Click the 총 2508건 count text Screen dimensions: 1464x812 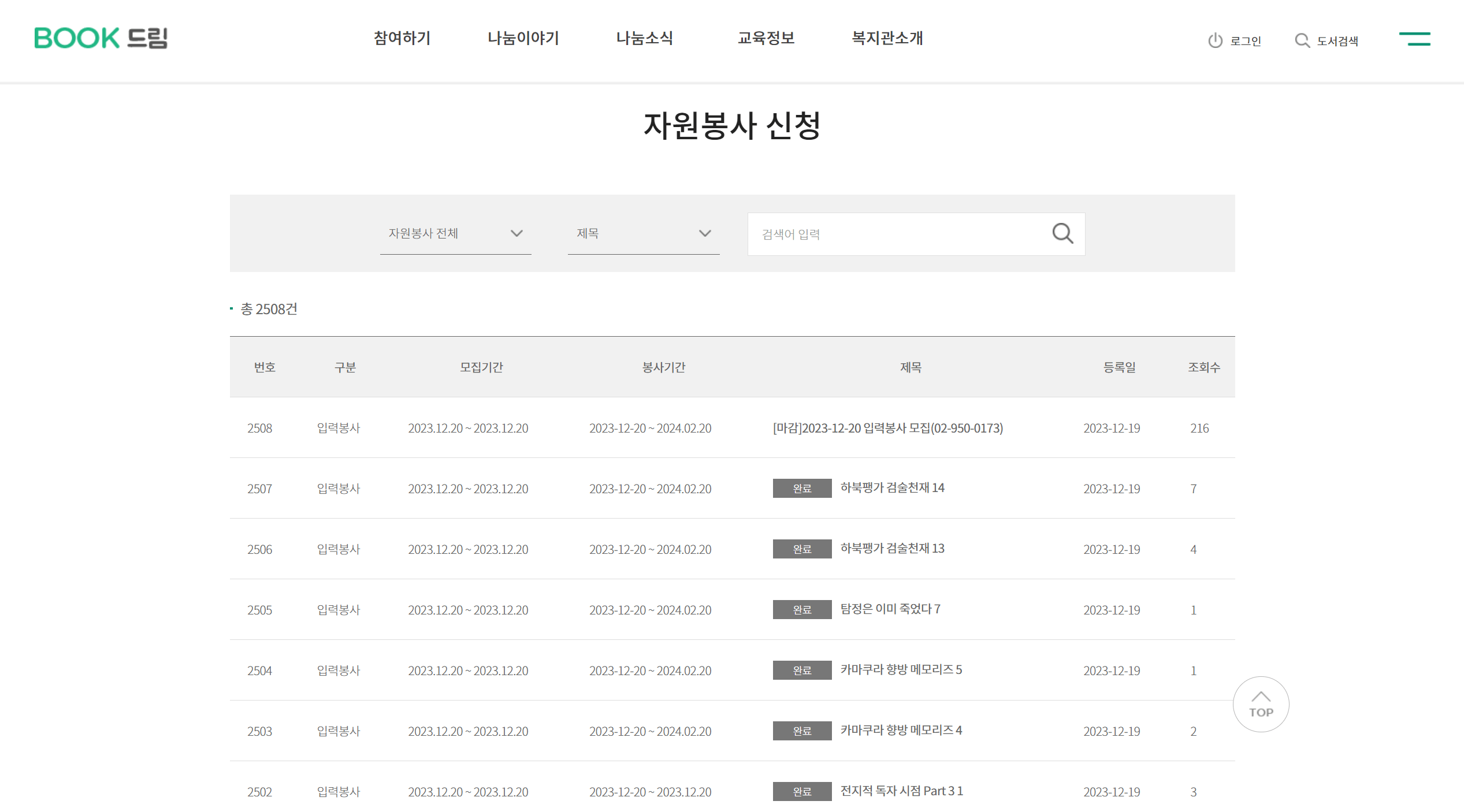click(x=269, y=310)
